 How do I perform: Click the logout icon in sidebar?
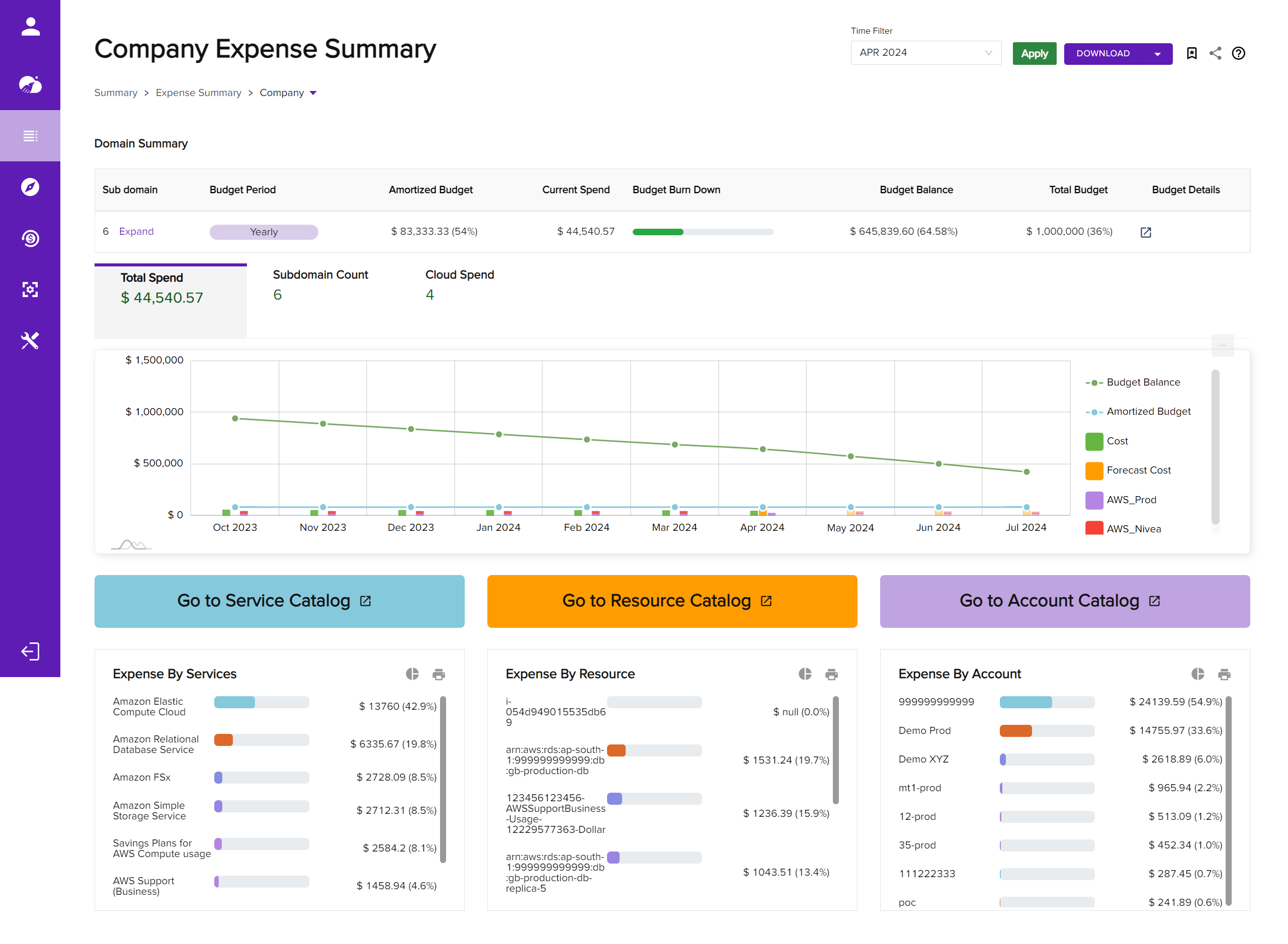[x=30, y=651]
